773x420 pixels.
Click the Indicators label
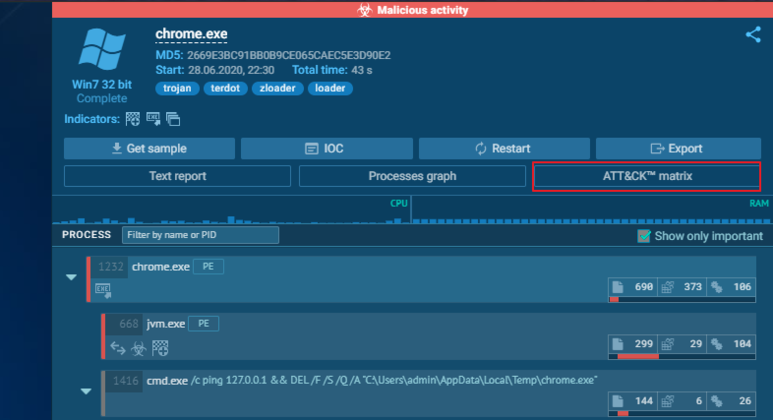click(x=92, y=119)
